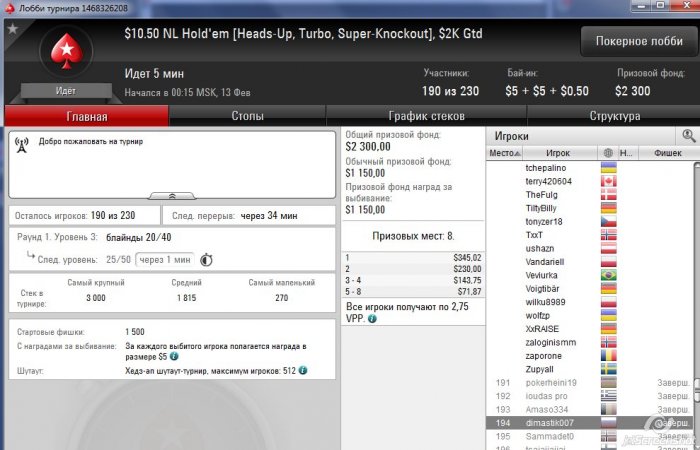Sort players by Фишек column header

click(668, 153)
